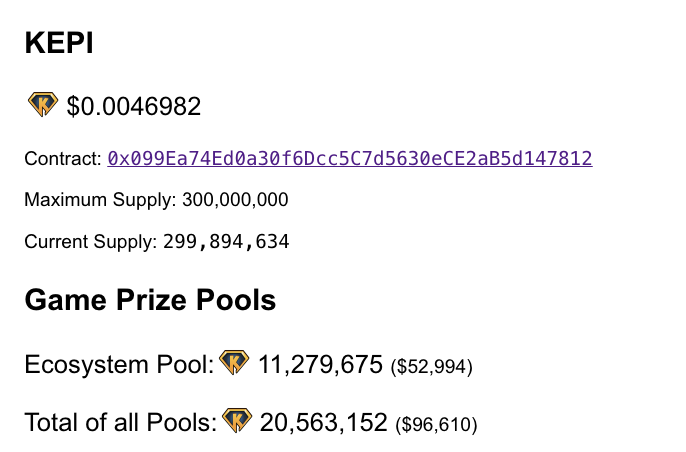686x452 pixels.
Task: Click the word Pools in the section heading
Action: [236, 300]
